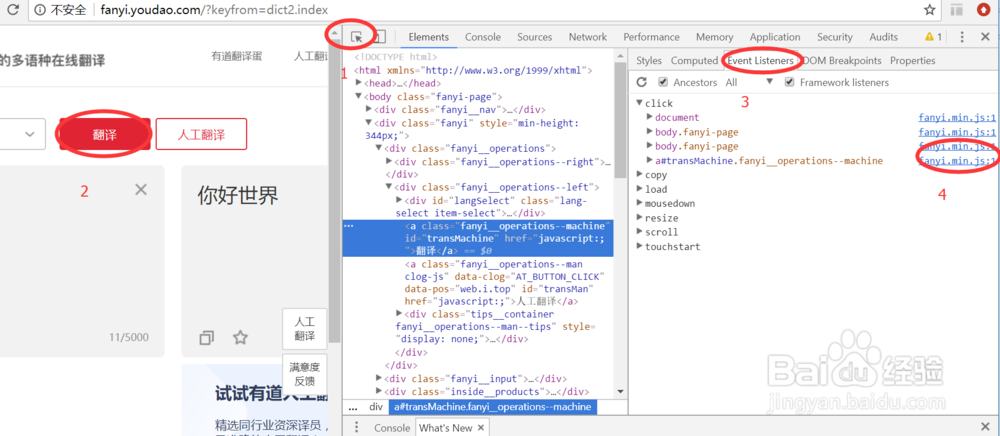Collapse the body fanyi-page node

pos(359,96)
